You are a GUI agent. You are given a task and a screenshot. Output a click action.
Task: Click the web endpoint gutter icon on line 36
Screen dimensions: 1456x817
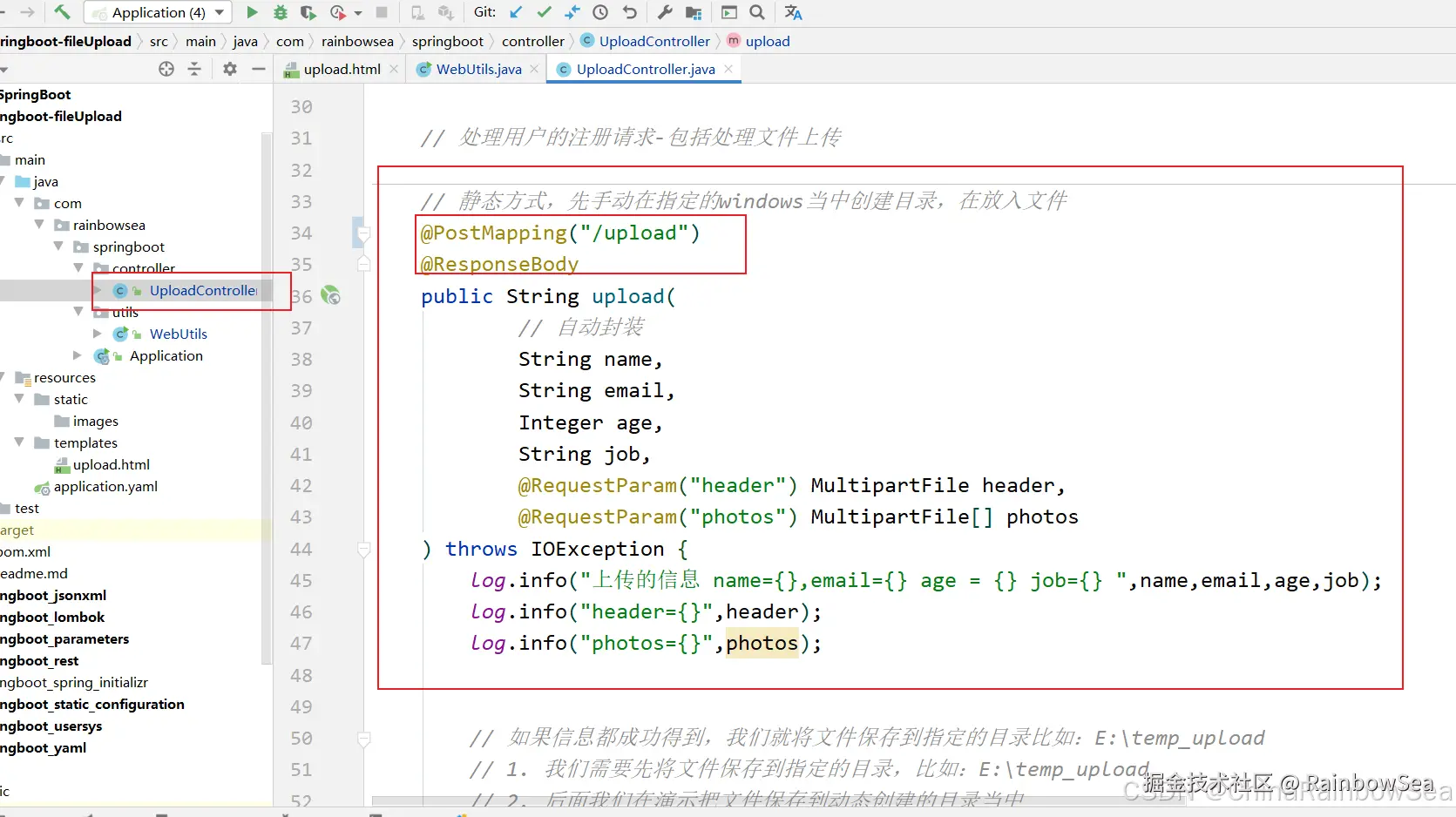coord(330,295)
